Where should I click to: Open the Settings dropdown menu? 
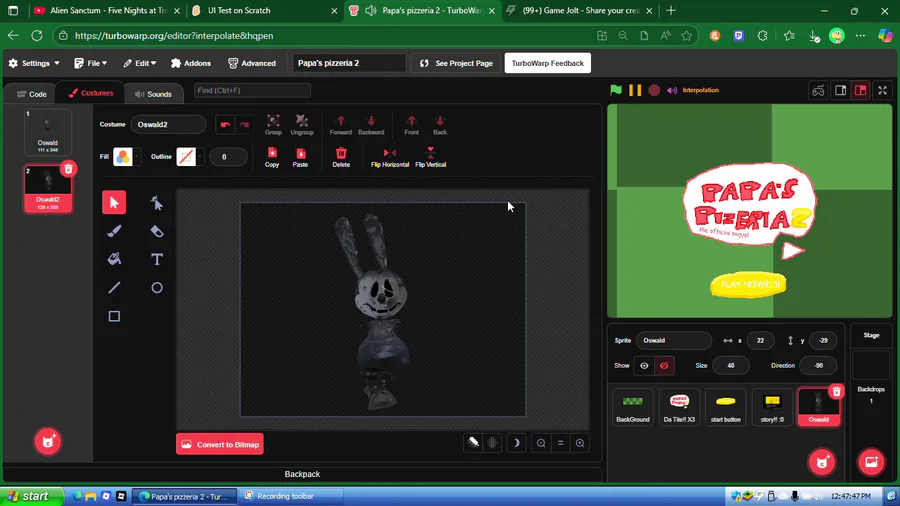34,63
